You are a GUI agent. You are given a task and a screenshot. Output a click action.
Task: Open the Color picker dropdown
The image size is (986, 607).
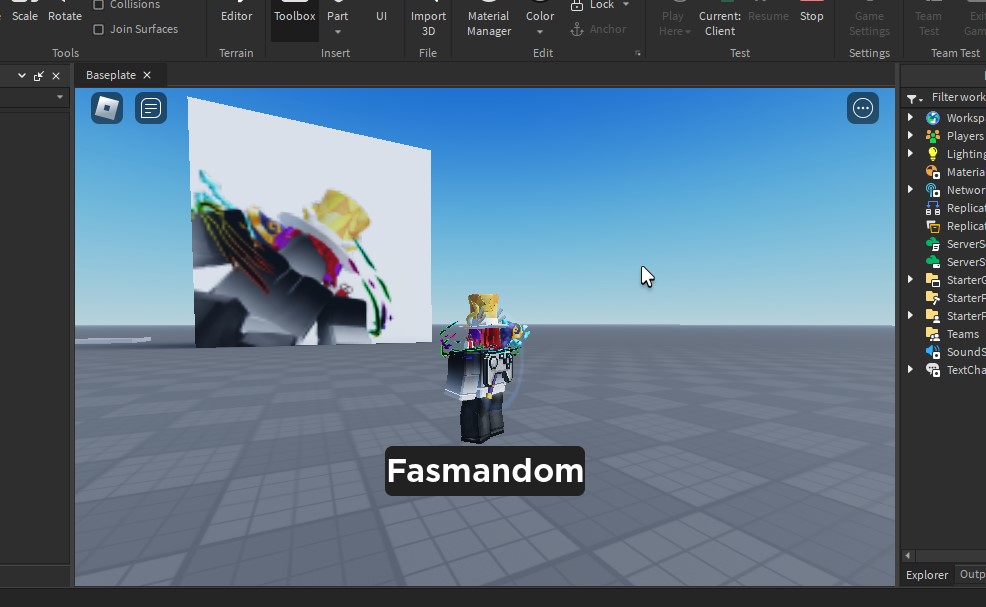(539, 31)
